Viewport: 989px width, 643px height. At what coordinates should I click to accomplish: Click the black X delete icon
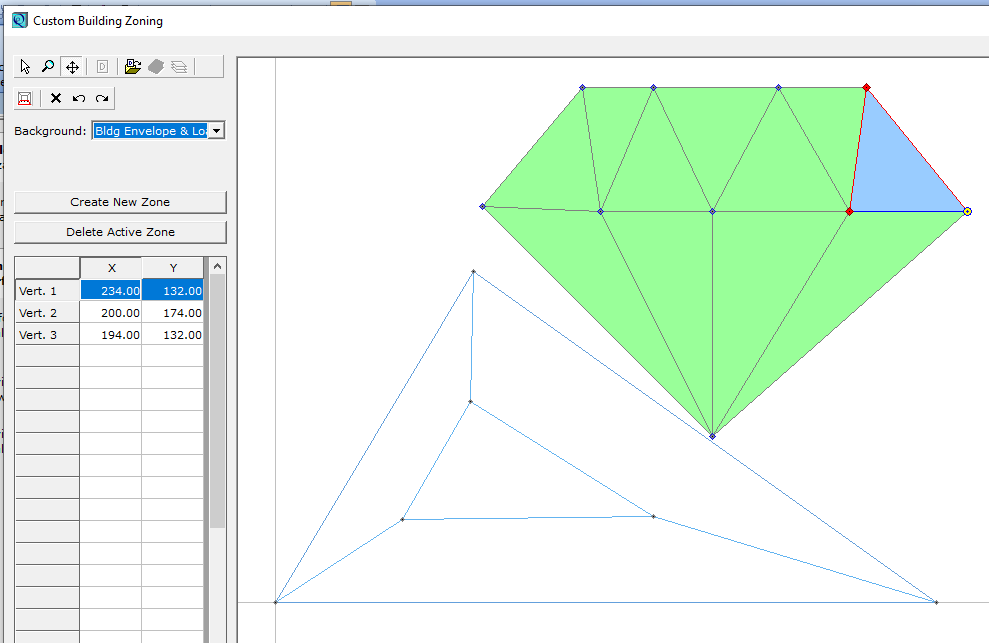click(x=56, y=98)
